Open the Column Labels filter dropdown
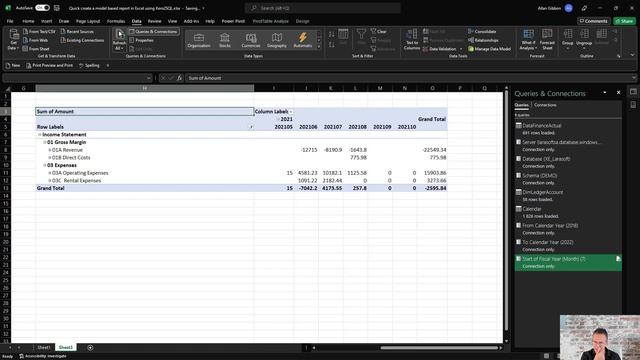Viewport: 640px width, 360px height. [291, 111]
